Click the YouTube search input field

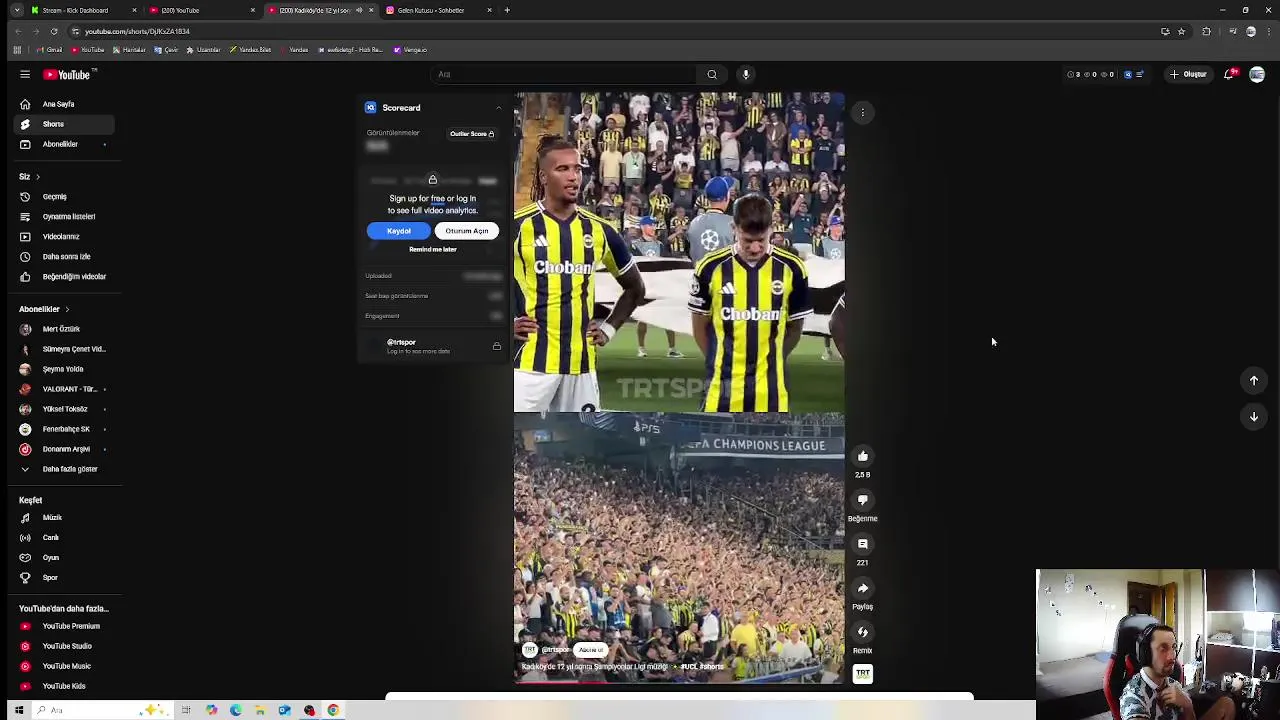[x=564, y=74]
